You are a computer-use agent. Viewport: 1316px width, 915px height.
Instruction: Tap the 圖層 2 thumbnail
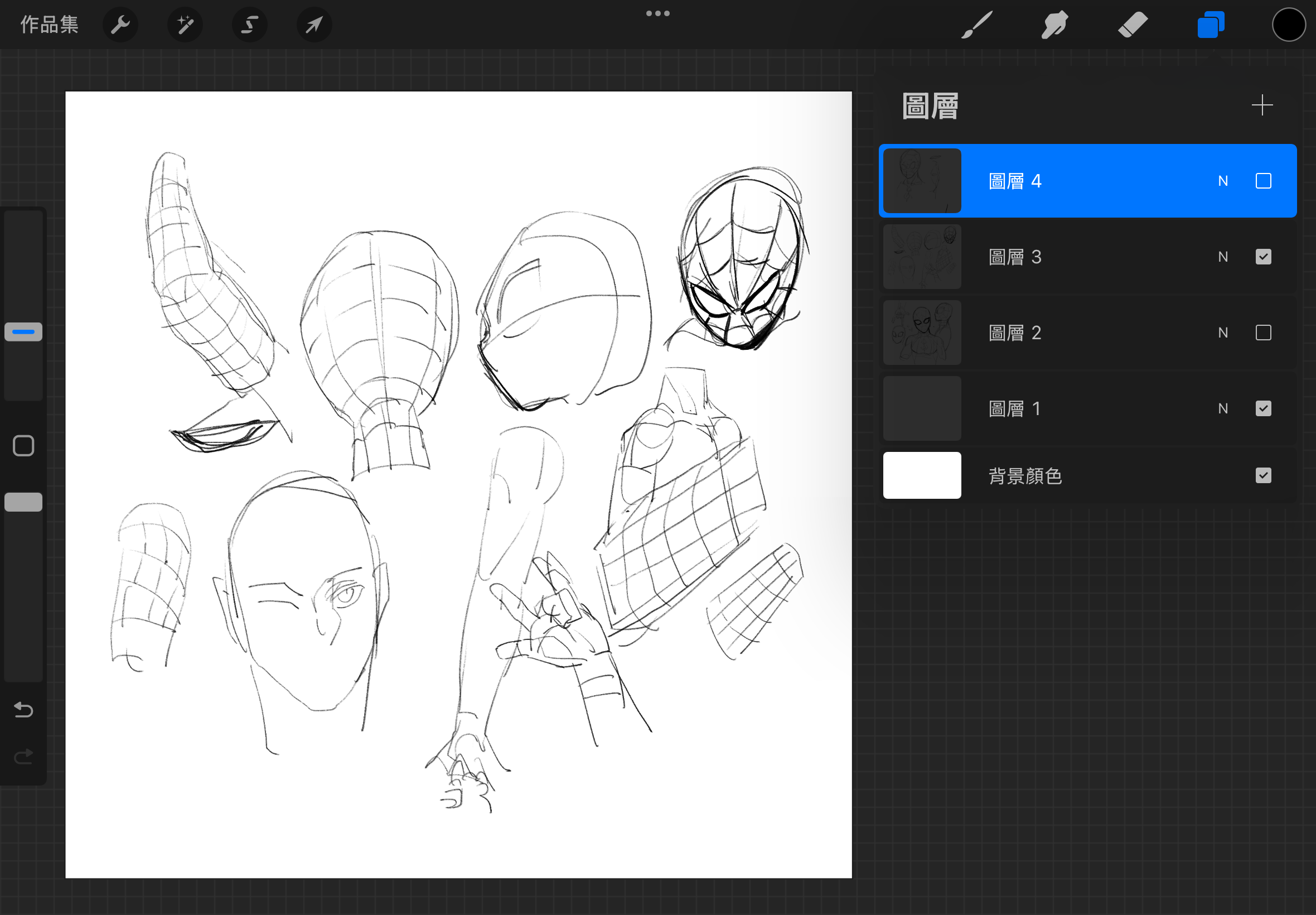pos(922,333)
